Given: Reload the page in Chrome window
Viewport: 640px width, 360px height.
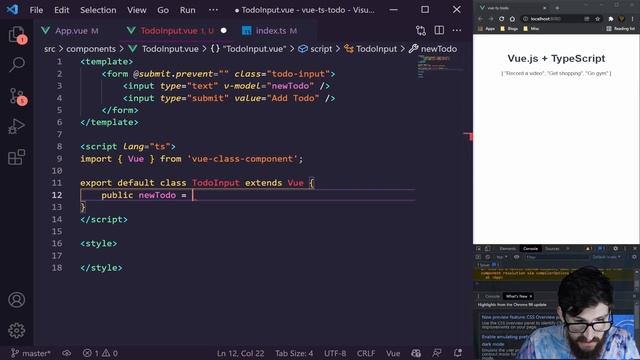Looking at the screenshot, I should click(x=502, y=19).
